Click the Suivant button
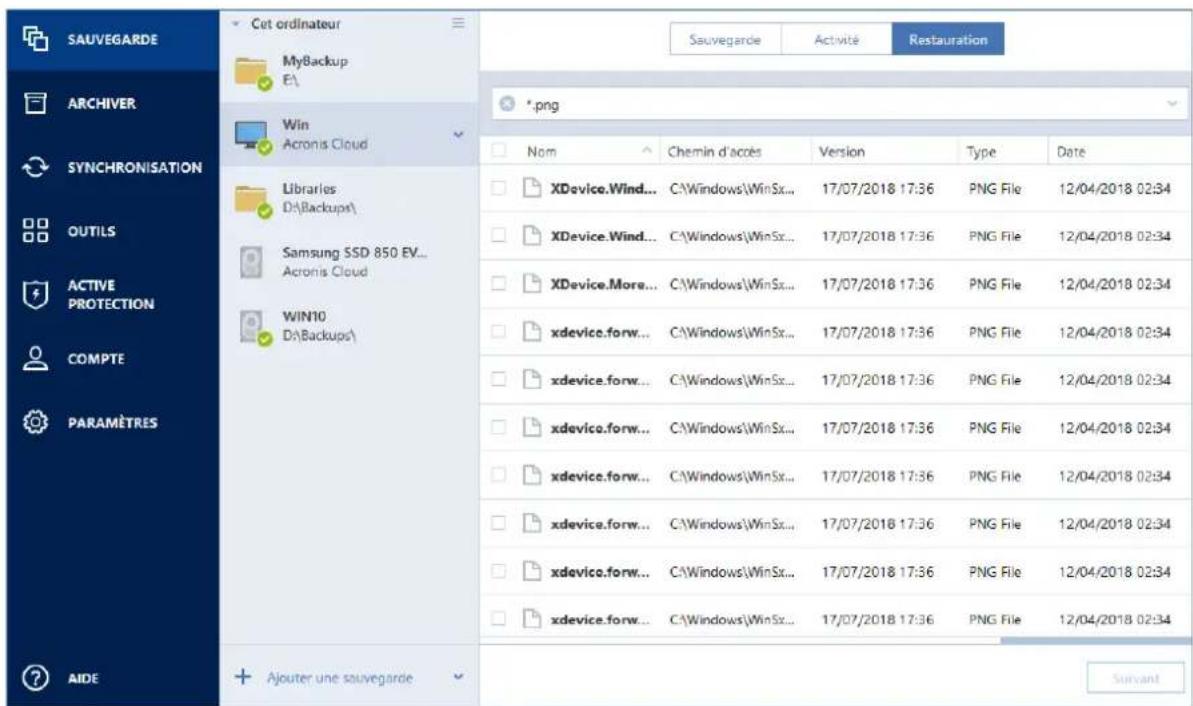This screenshot has height=706, width=1193. (1136, 678)
